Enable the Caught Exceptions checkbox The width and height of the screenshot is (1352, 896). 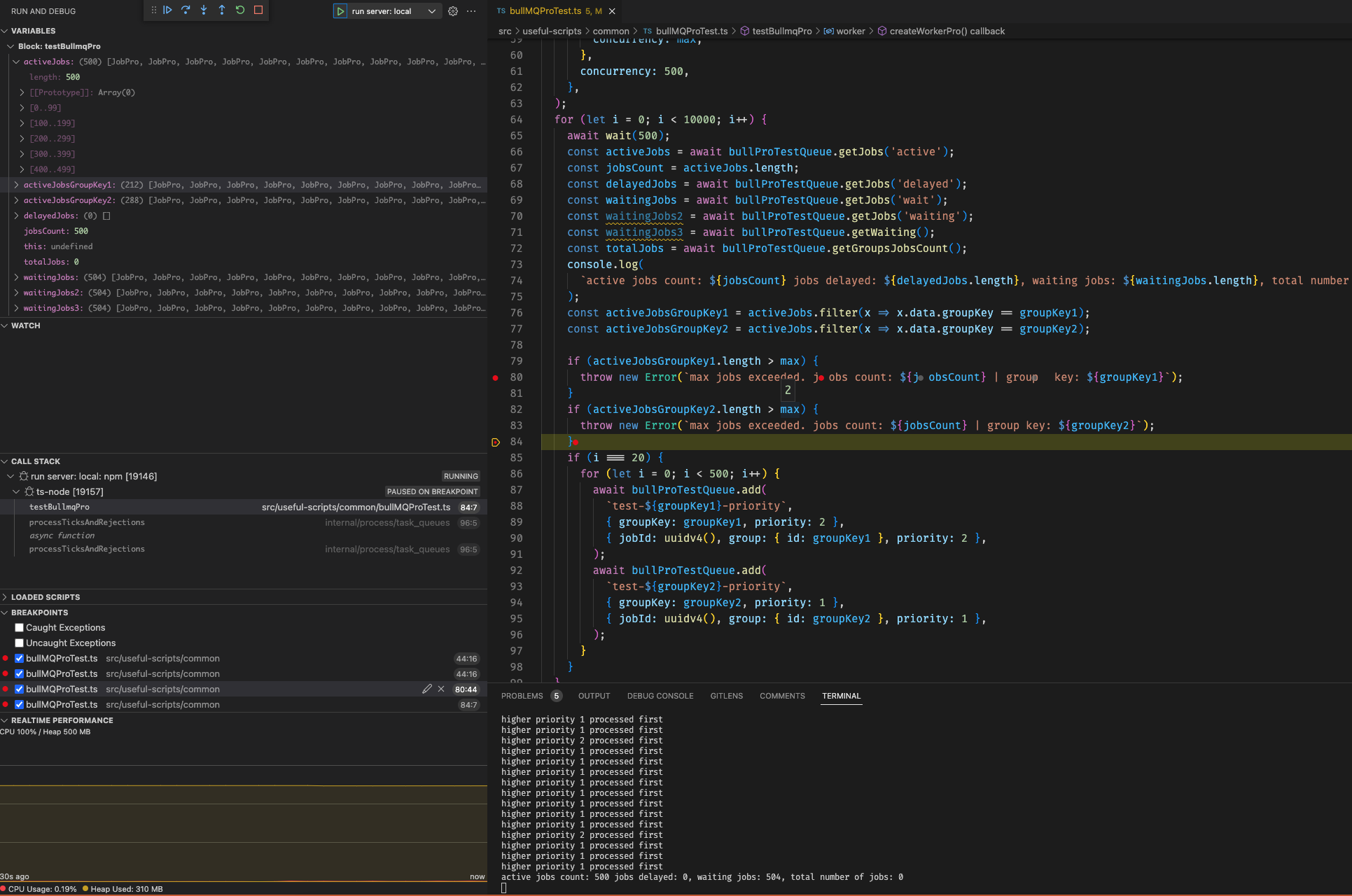(19, 627)
